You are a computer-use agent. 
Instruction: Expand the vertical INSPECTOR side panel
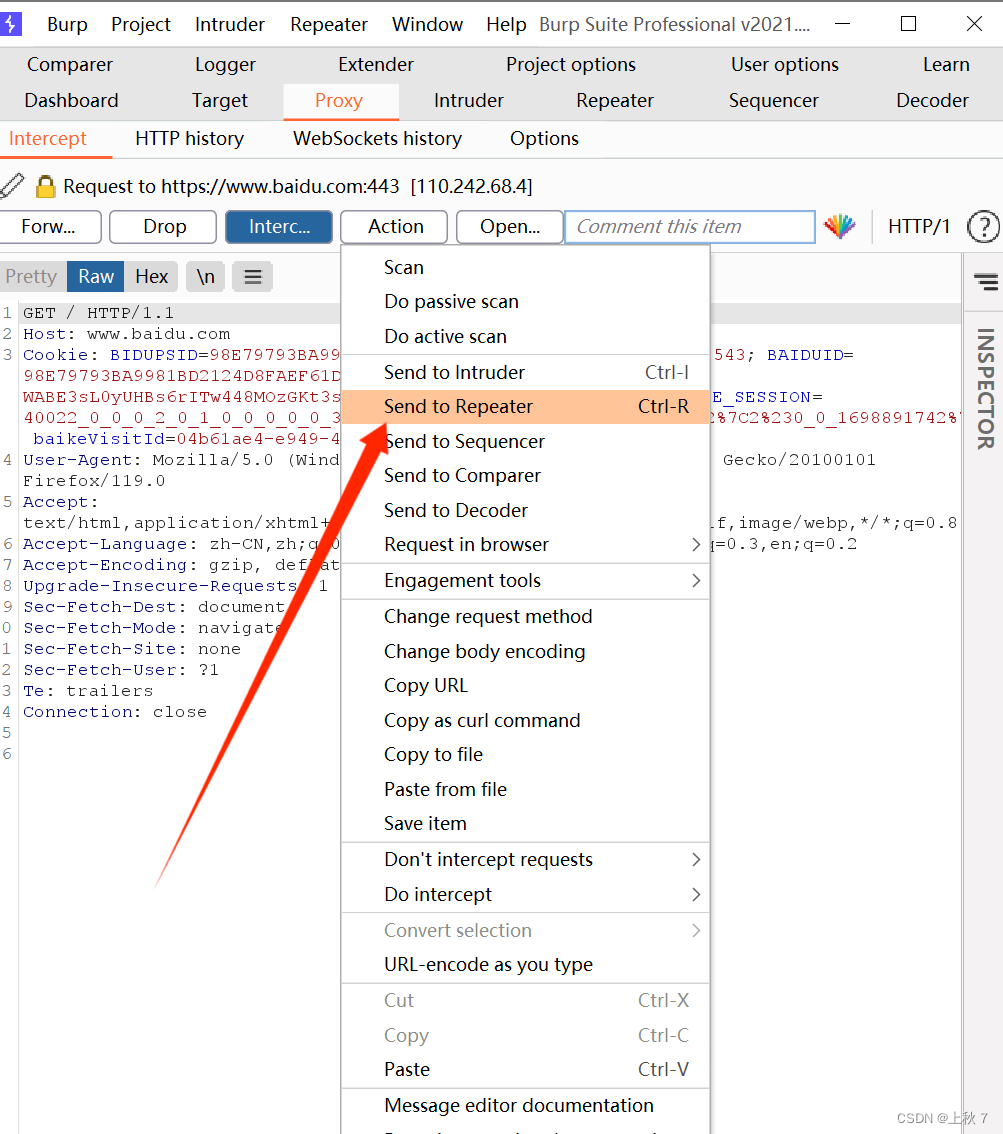pos(985,388)
